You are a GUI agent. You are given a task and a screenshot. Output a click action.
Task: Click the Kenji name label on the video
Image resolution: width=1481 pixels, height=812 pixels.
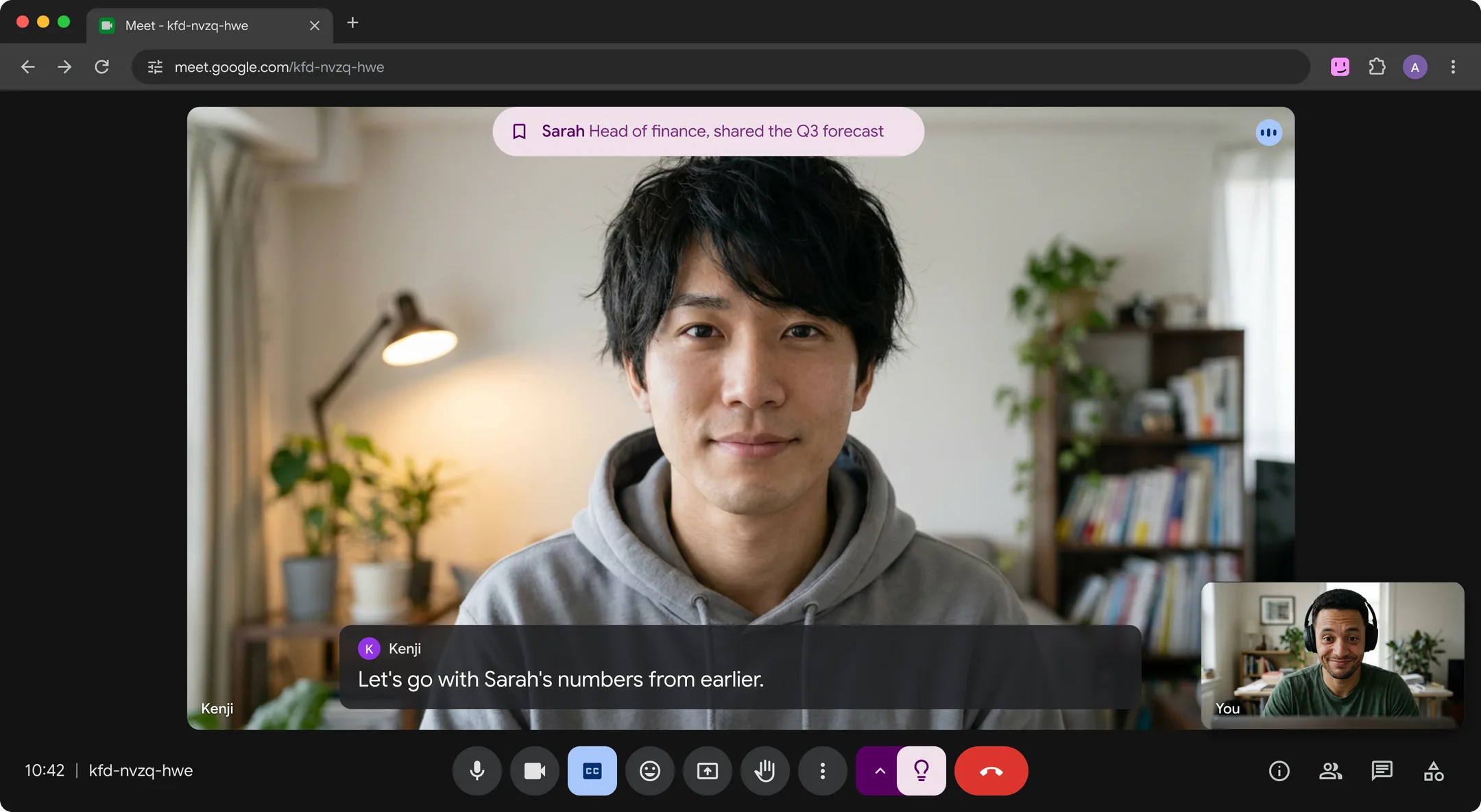coord(217,709)
